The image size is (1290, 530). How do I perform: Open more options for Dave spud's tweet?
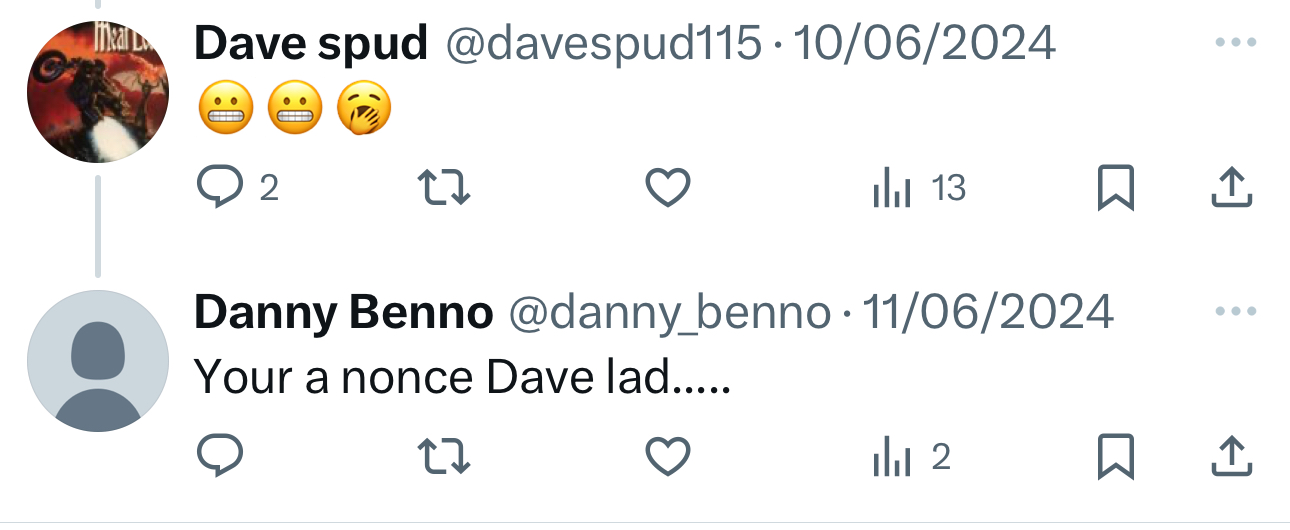pyautogui.click(x=1232, y=43)
